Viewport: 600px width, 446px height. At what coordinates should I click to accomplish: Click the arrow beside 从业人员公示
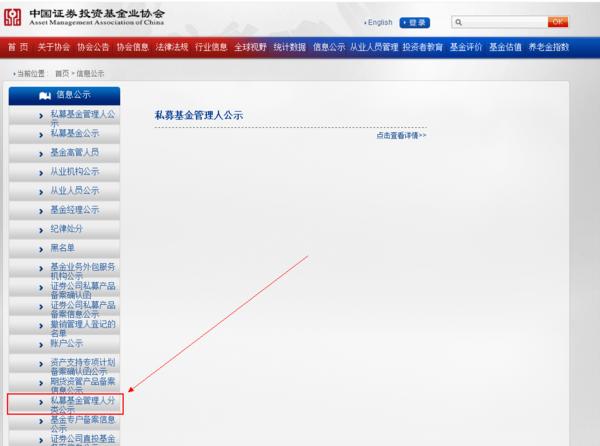tap(41, 192)
